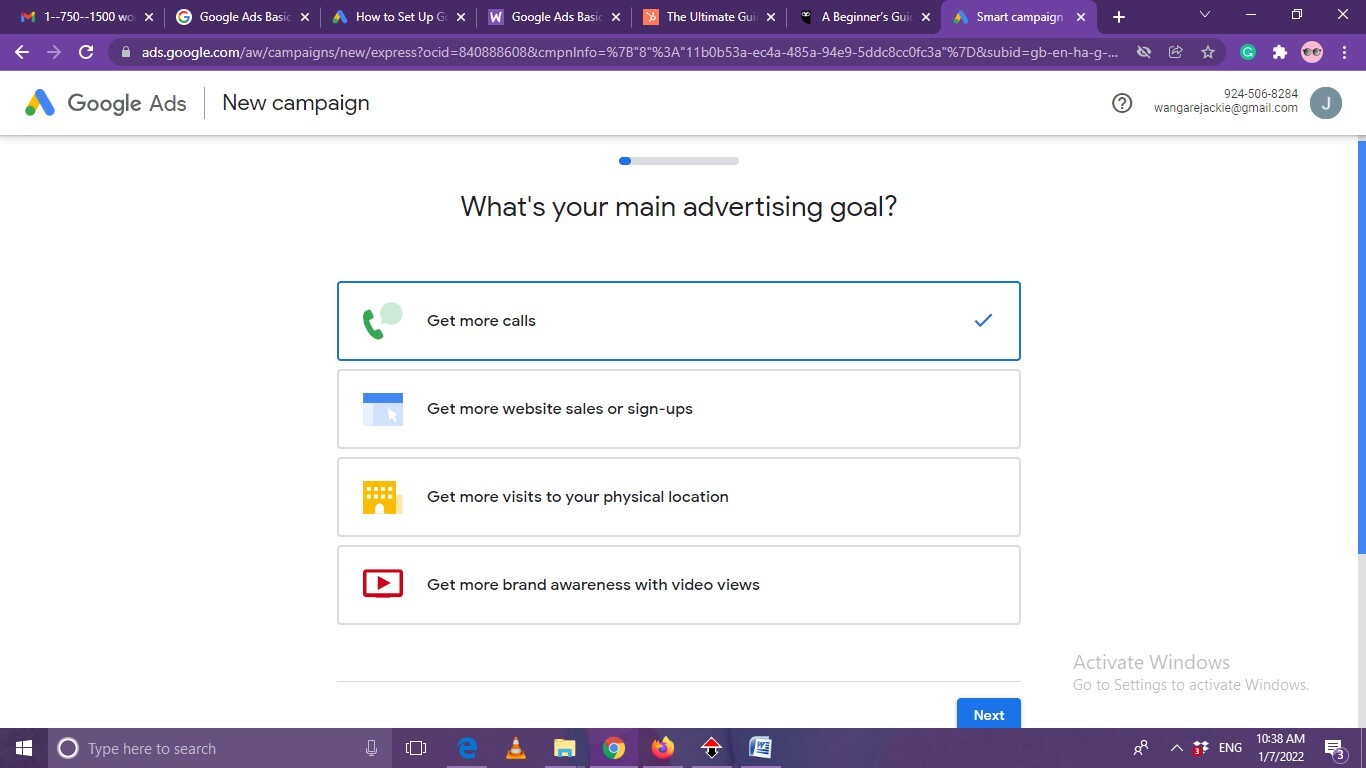Click the campaign setup progress bar
Screen dimensions: 1366x768
click(x=679, y=161)
